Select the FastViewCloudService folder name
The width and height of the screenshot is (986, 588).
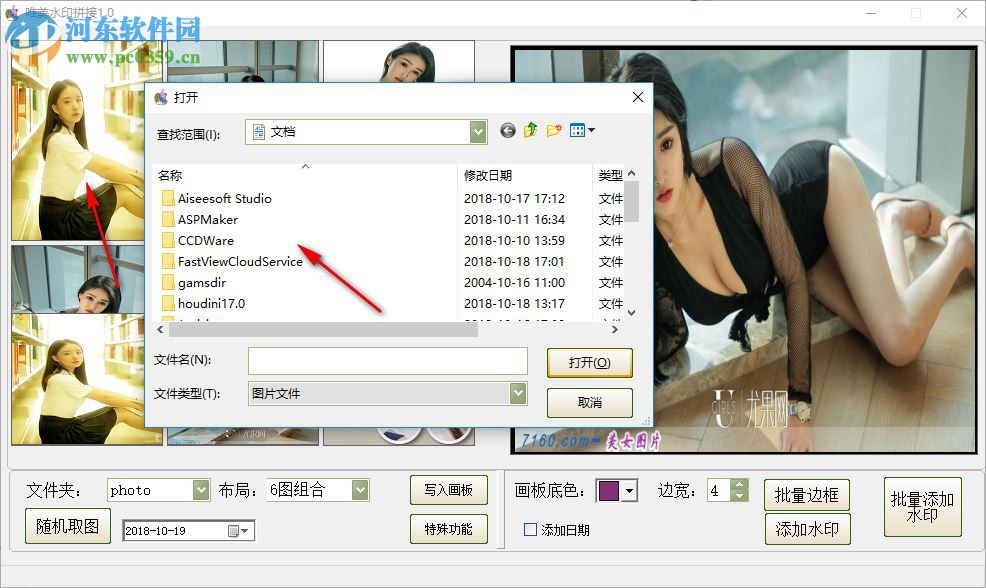coord(240,262)
